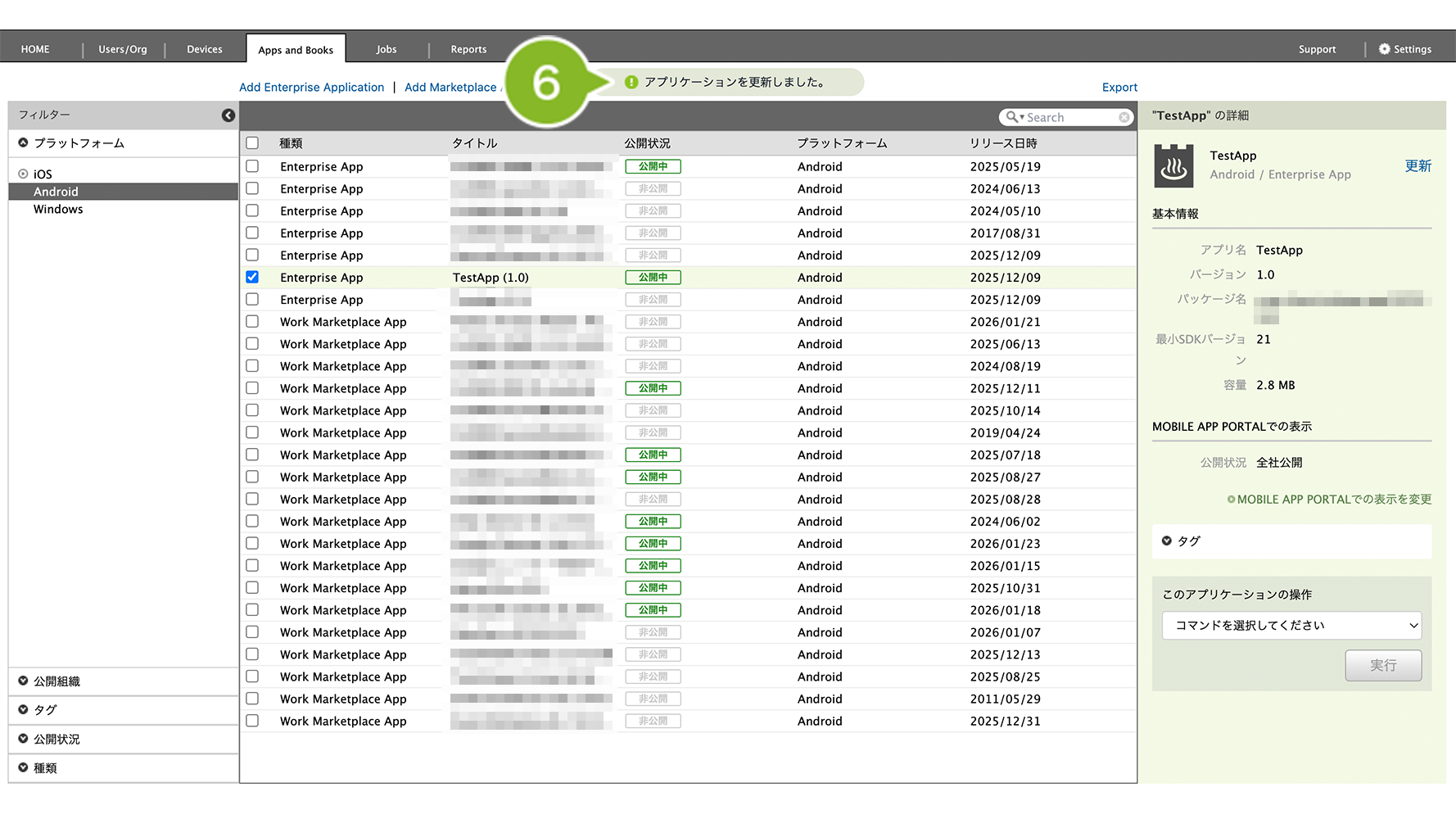This screenshot has width=1456, height=819.
Task: Toggle the select-all header checkbox
Action: (x=252, y=143)
